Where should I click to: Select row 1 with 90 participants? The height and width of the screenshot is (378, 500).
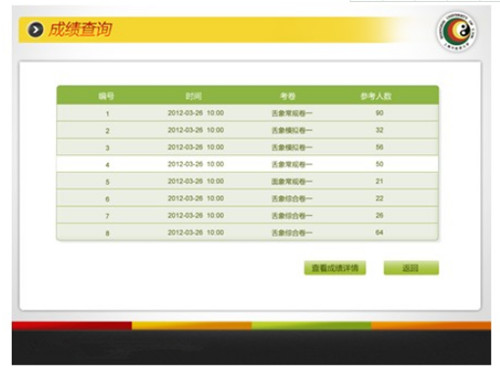pyautogui.click(x=247, y=113)
